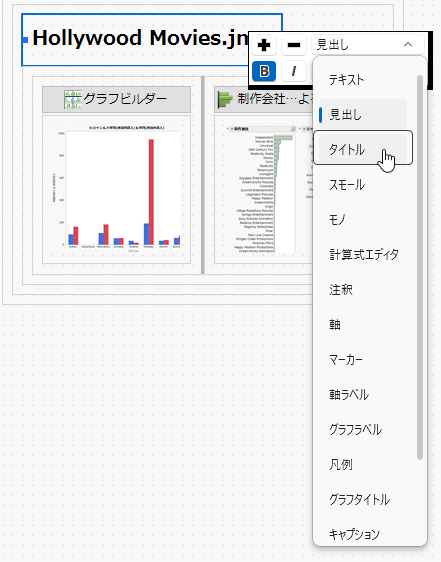
Task: Select the モノ style option
Action: pyautogui.click(x=363, y=220)
